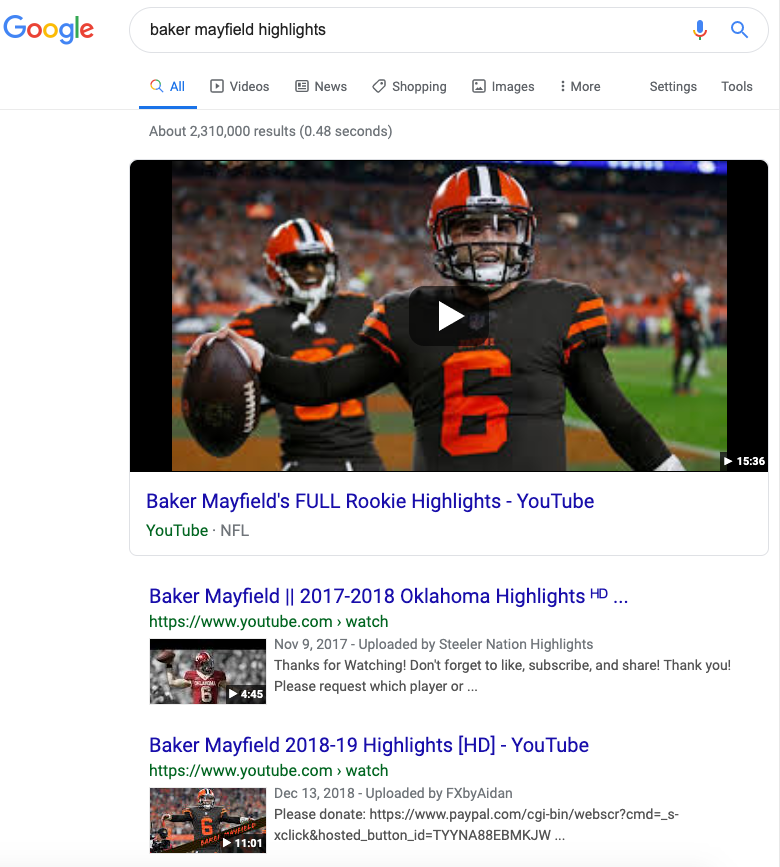780x867 pixels.
Task: Switch to the Videos tab
Action: tap(239, 87)
